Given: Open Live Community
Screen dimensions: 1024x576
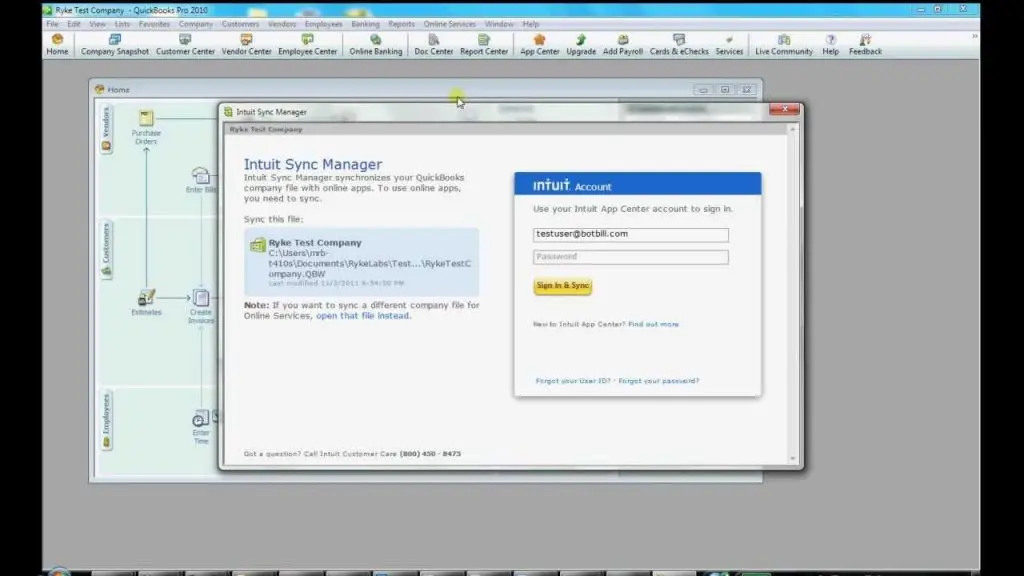Looking at the screenshot, I should (x=784, y=44).
